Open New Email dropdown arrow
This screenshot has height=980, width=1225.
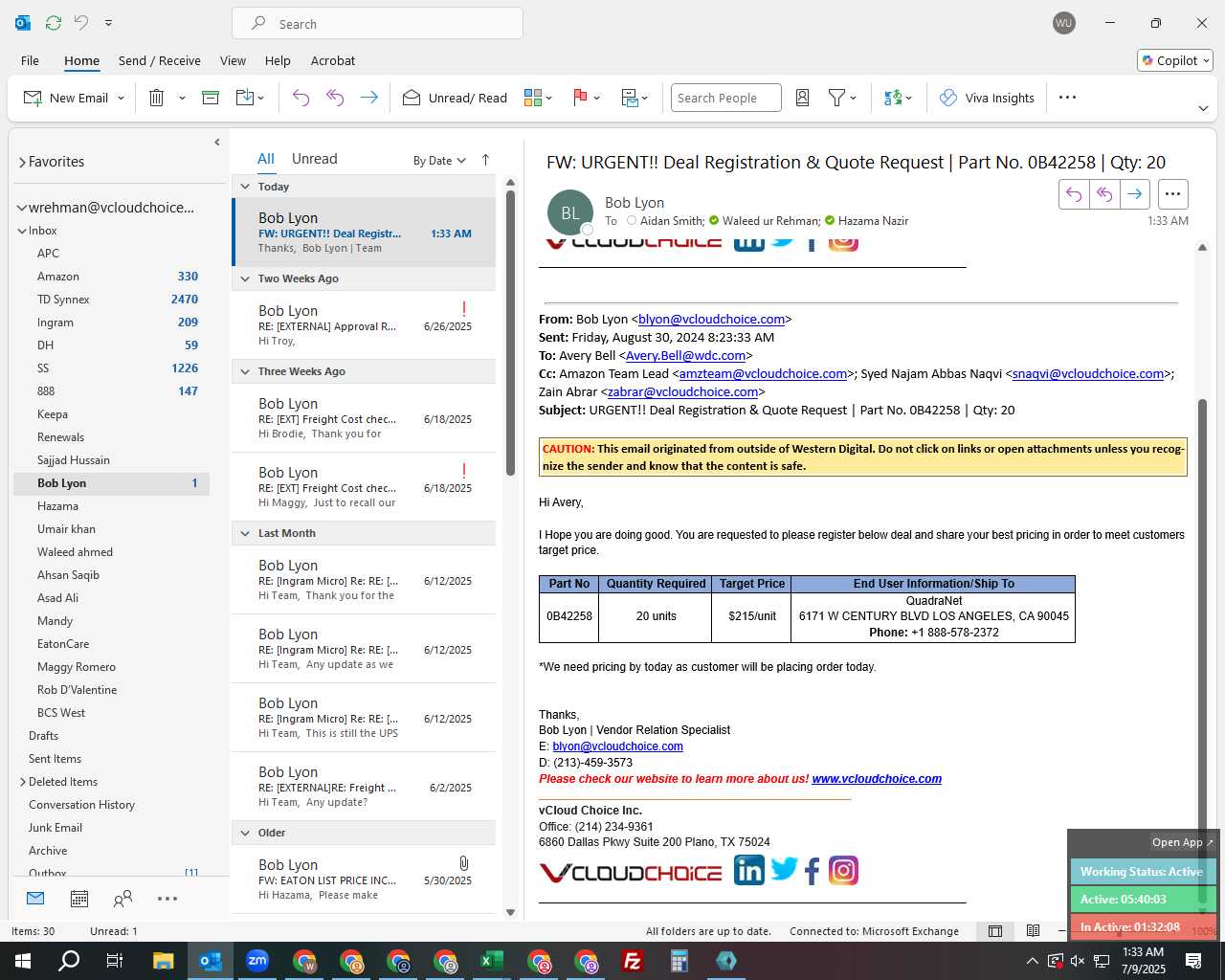pyautogui.click(x=121, y=98)
